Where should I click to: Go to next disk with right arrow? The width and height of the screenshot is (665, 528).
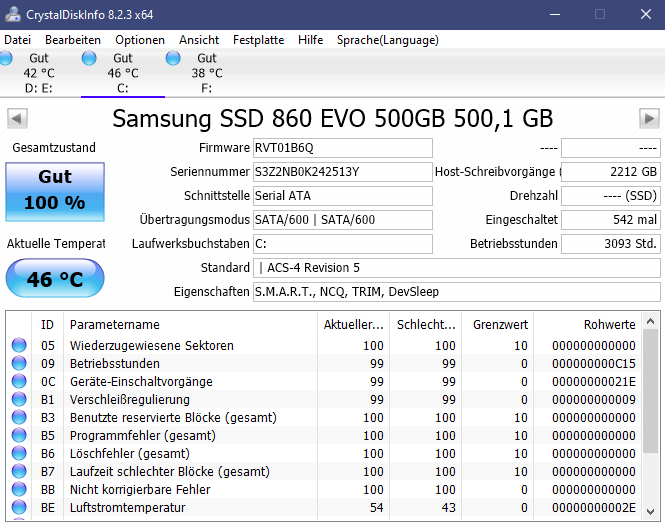pyautogui.click(x=649, y=119)
